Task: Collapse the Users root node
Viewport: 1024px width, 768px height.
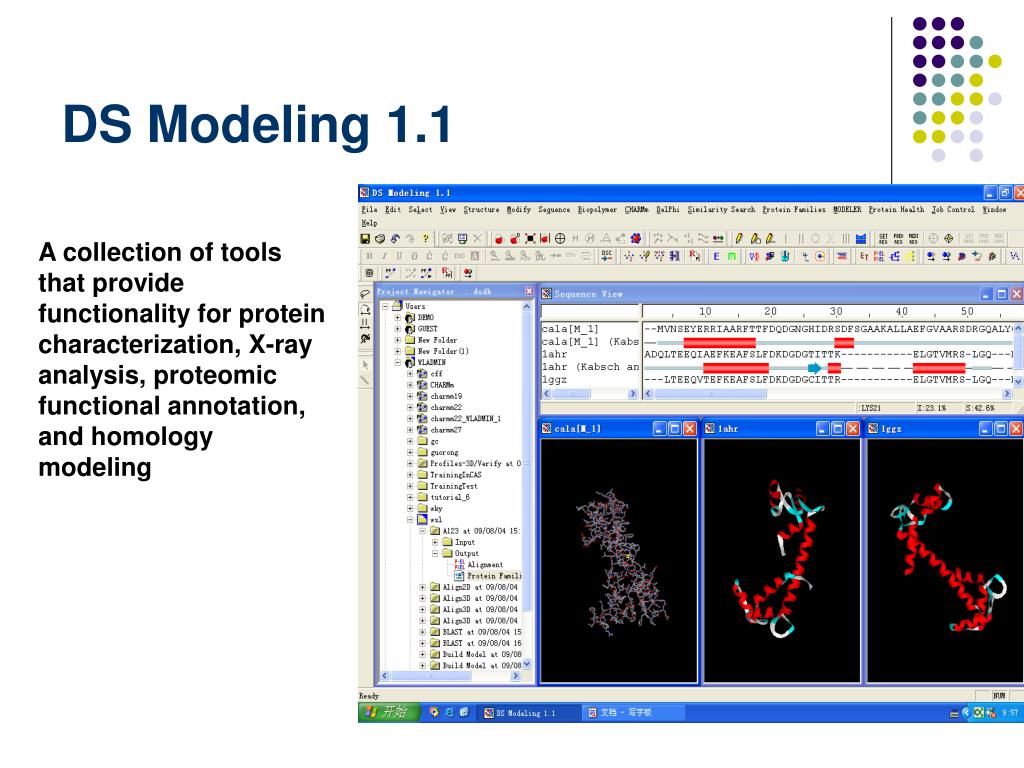Action: pyautogui.click(x=385, y=306)
